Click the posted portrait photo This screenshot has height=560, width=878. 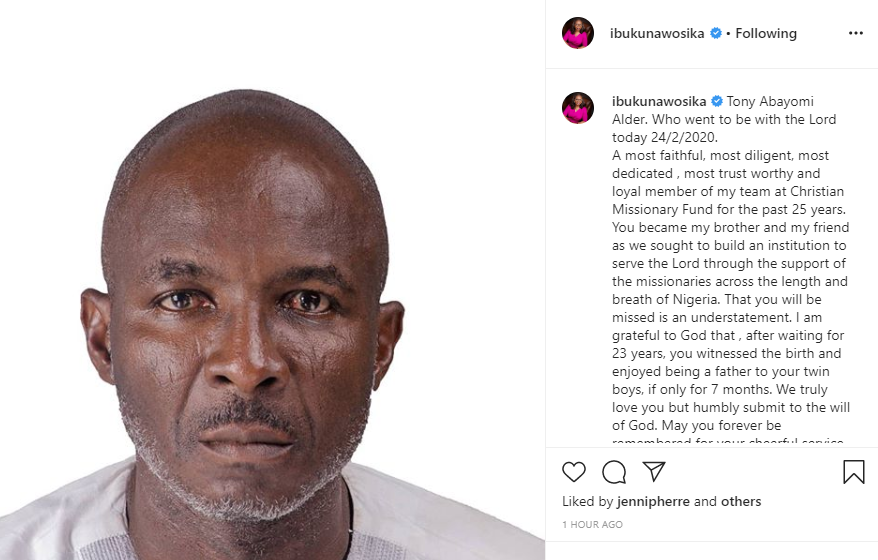coord(273,280)
